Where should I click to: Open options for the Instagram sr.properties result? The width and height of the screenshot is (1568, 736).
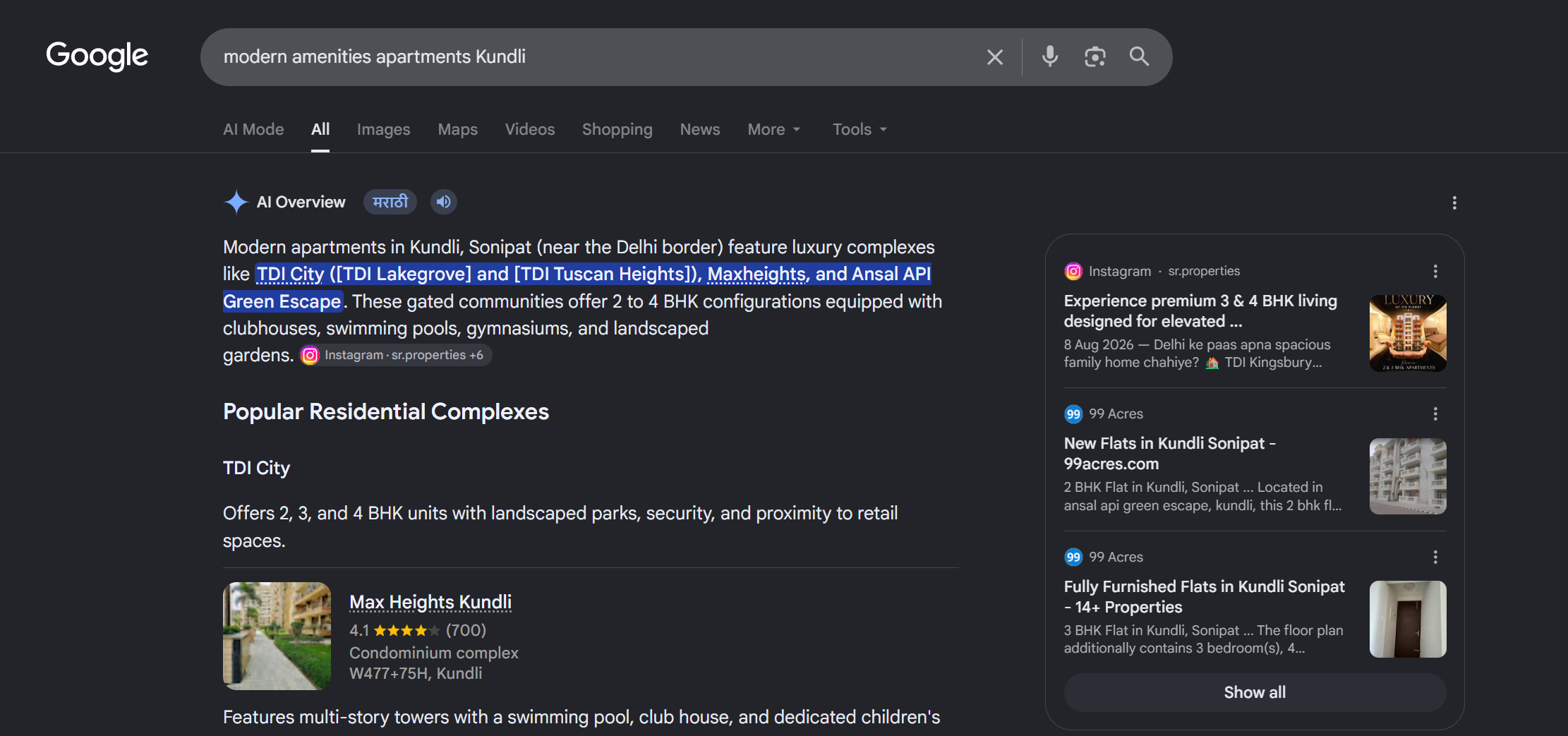[x=1435, y=271]
